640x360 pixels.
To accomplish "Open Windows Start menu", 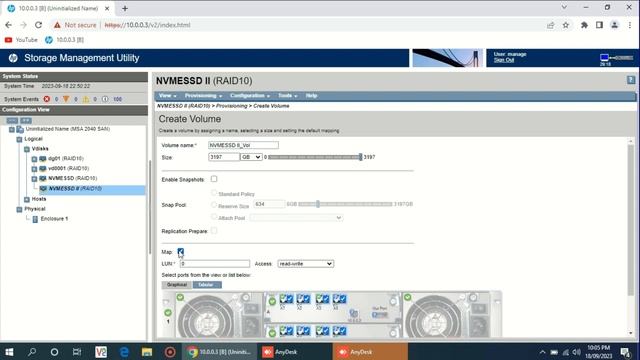I will tap(9, 352).
